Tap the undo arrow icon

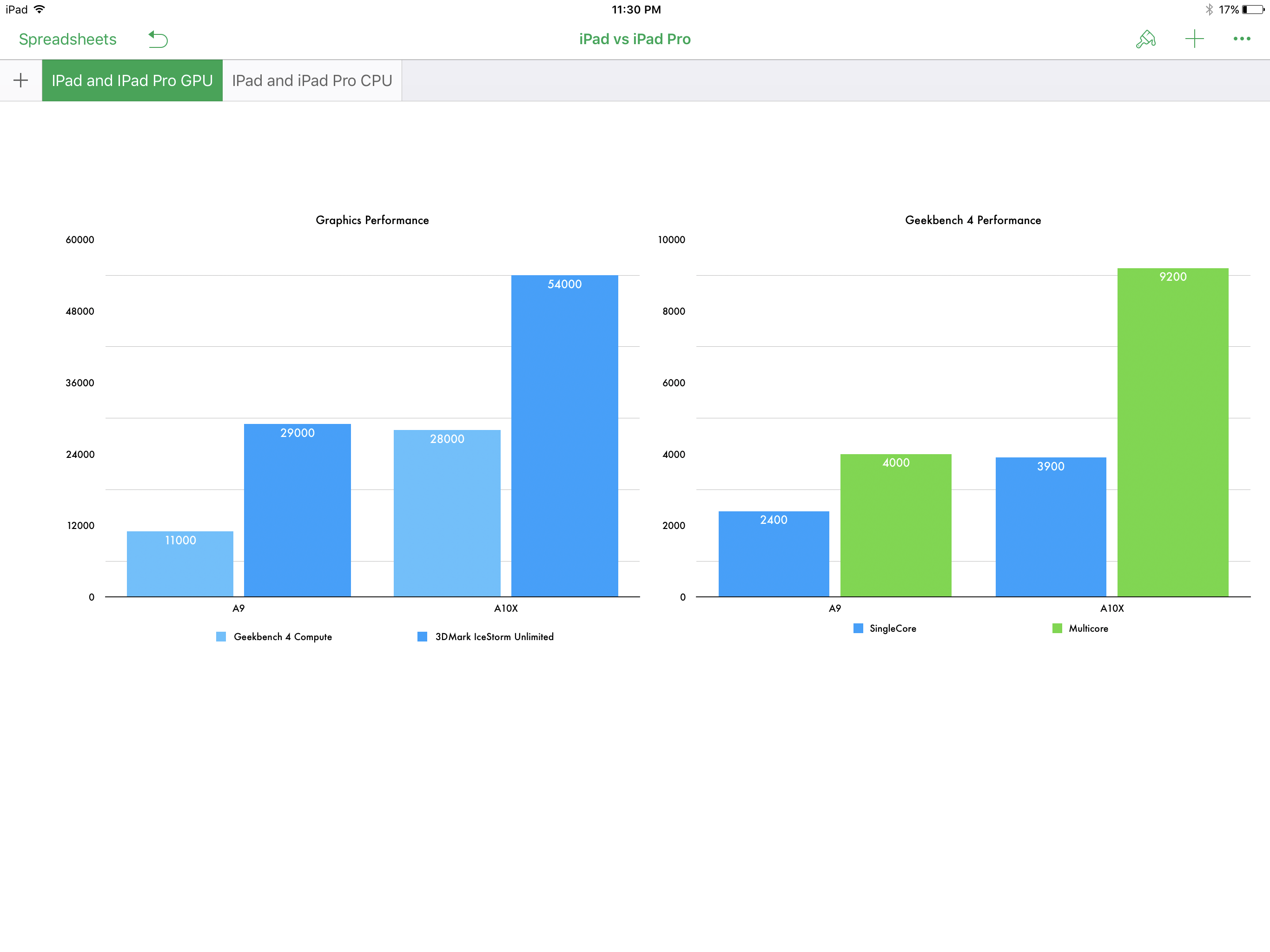(x=158, y=39)
